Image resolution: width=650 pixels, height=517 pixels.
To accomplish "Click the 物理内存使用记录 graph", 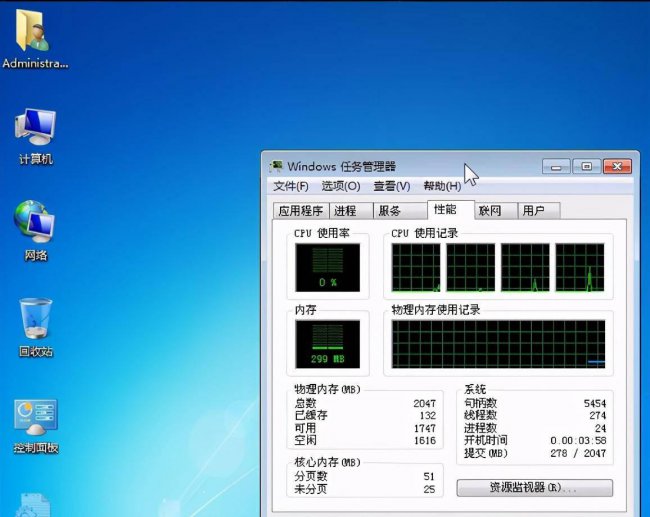I will [498, 344].
